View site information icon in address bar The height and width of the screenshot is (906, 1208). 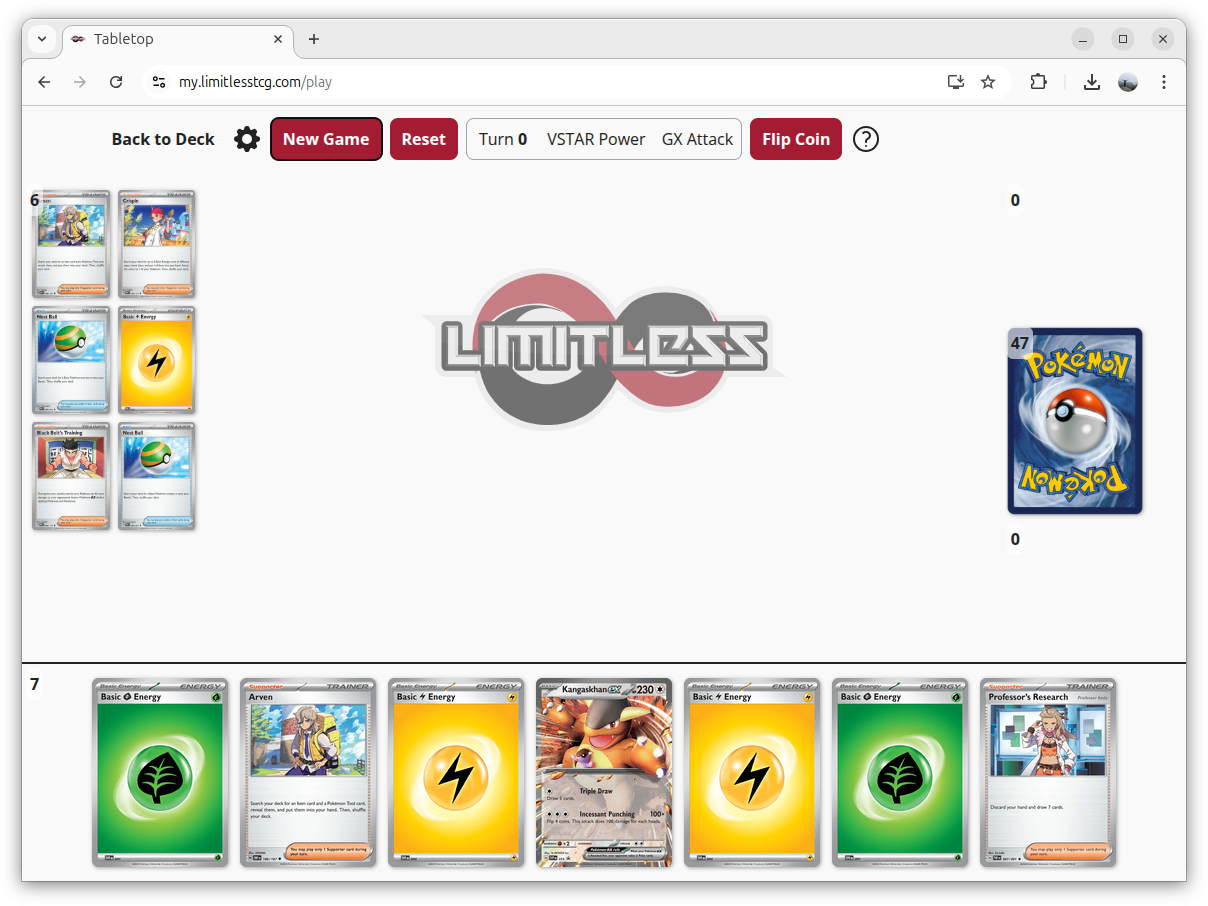[x=158, y=82]
